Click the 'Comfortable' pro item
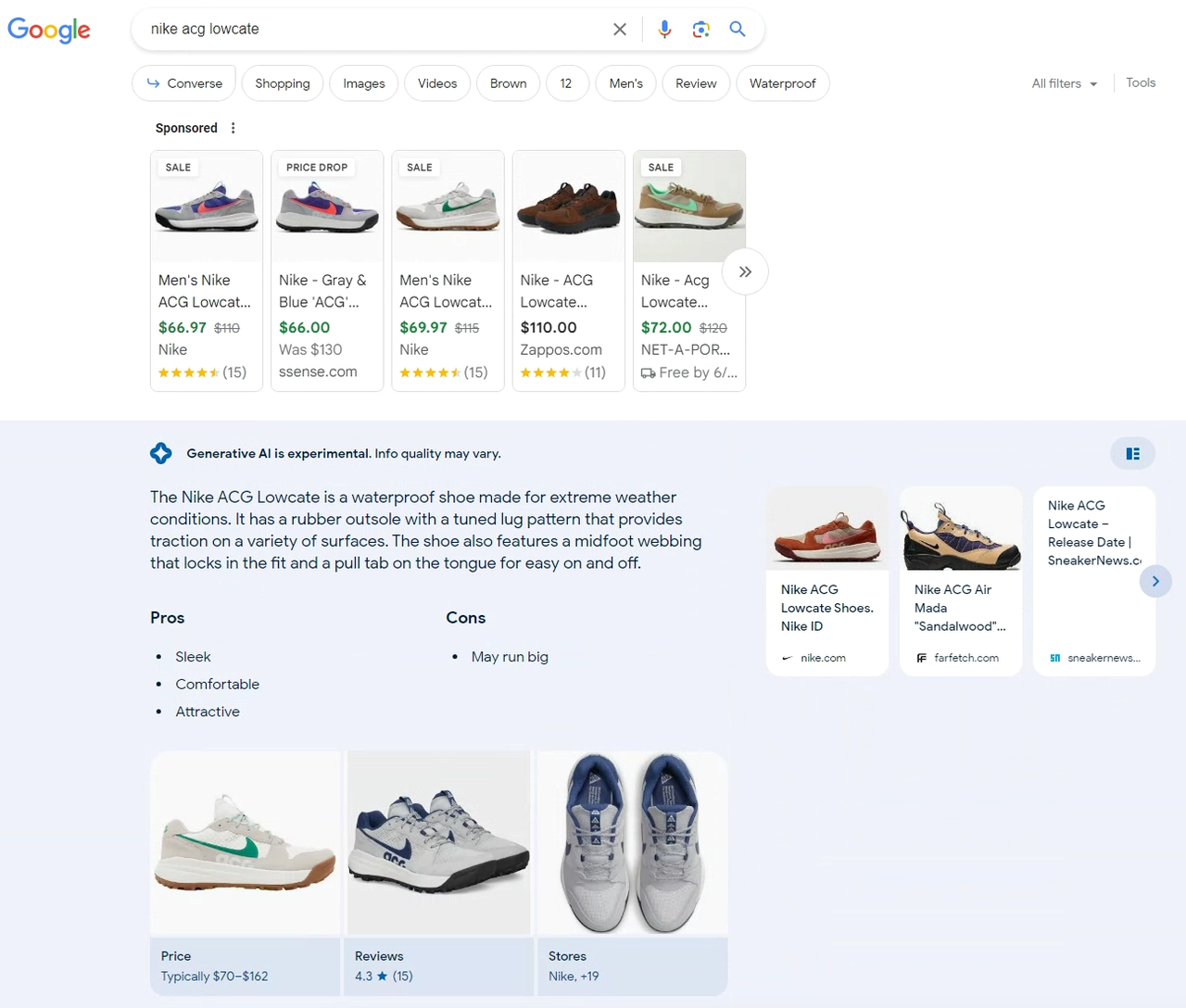Image resolution: width=1186 pixels, height=1008 pixels. click(x=218, y=685)
